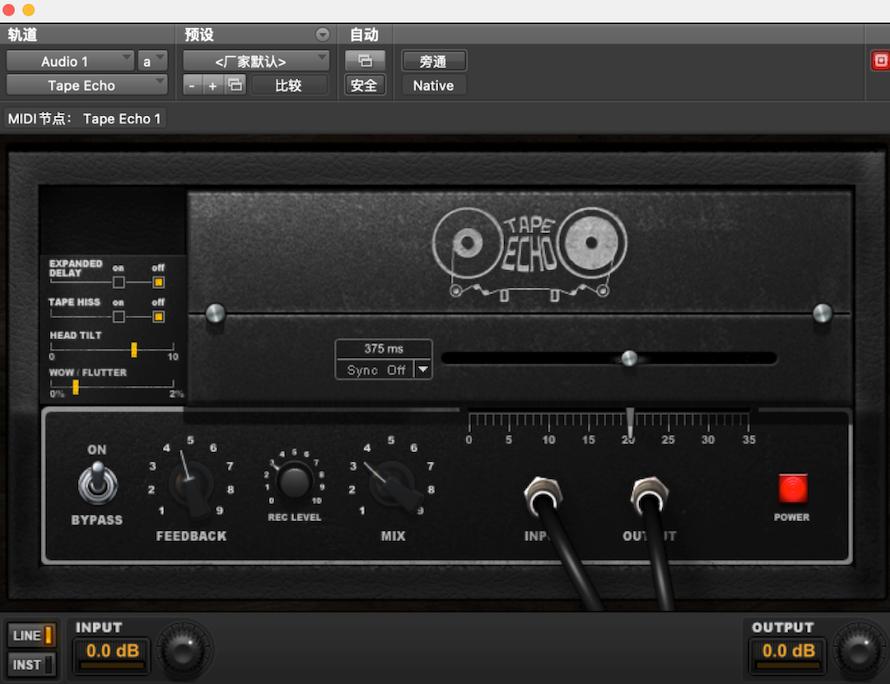Turn Tape Hiss on
The image size is (890, 684).
[119, 316]
